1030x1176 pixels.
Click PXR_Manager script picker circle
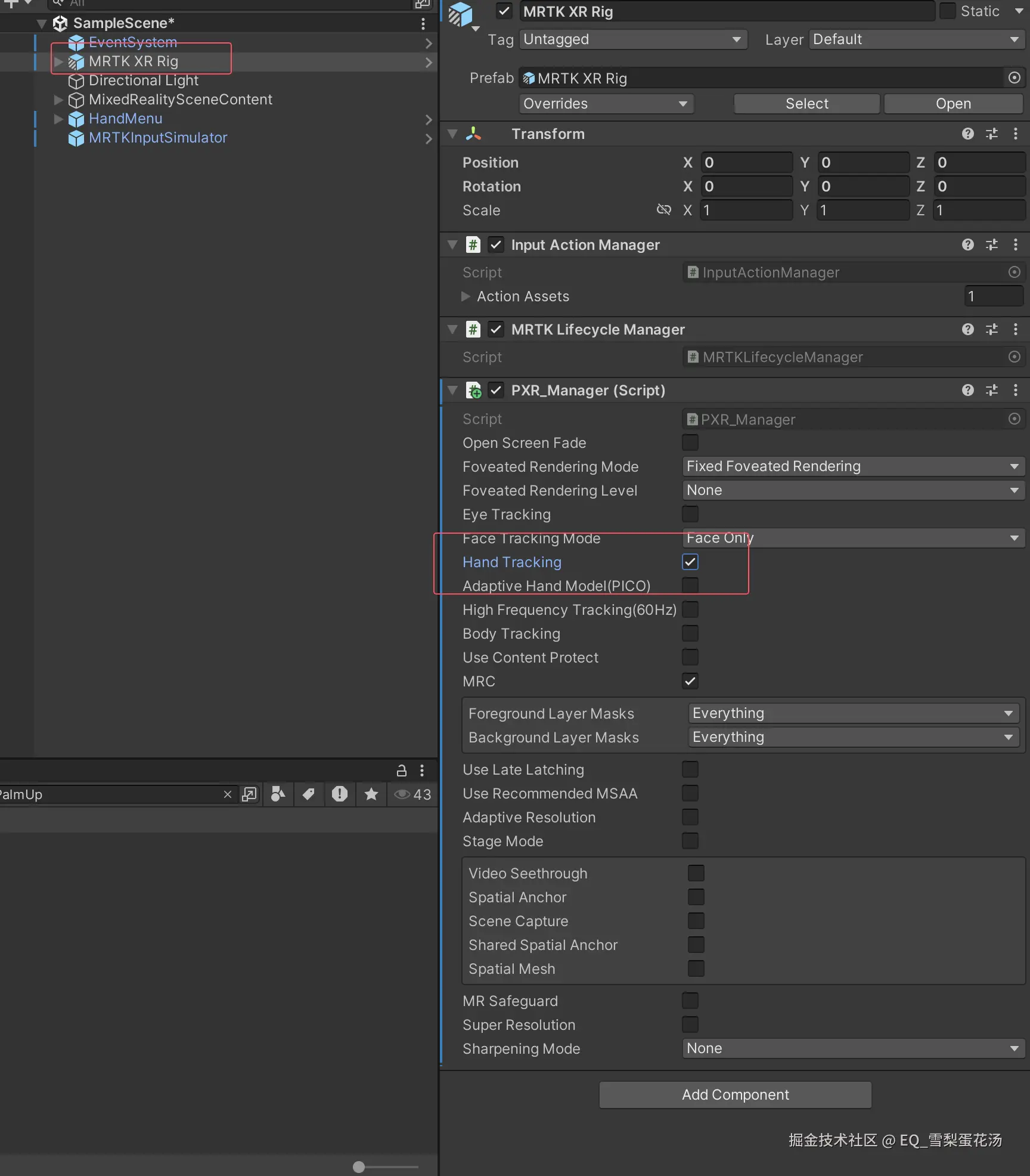[x=1014, y=419]
